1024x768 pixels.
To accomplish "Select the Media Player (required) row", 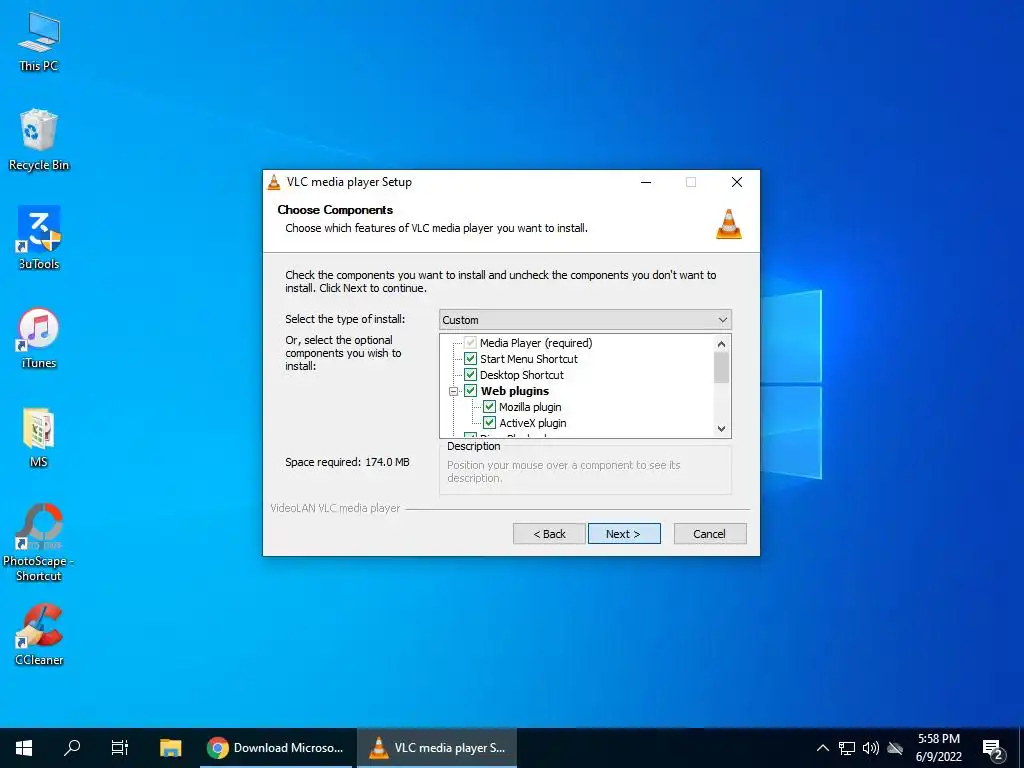I will (536, 343).
